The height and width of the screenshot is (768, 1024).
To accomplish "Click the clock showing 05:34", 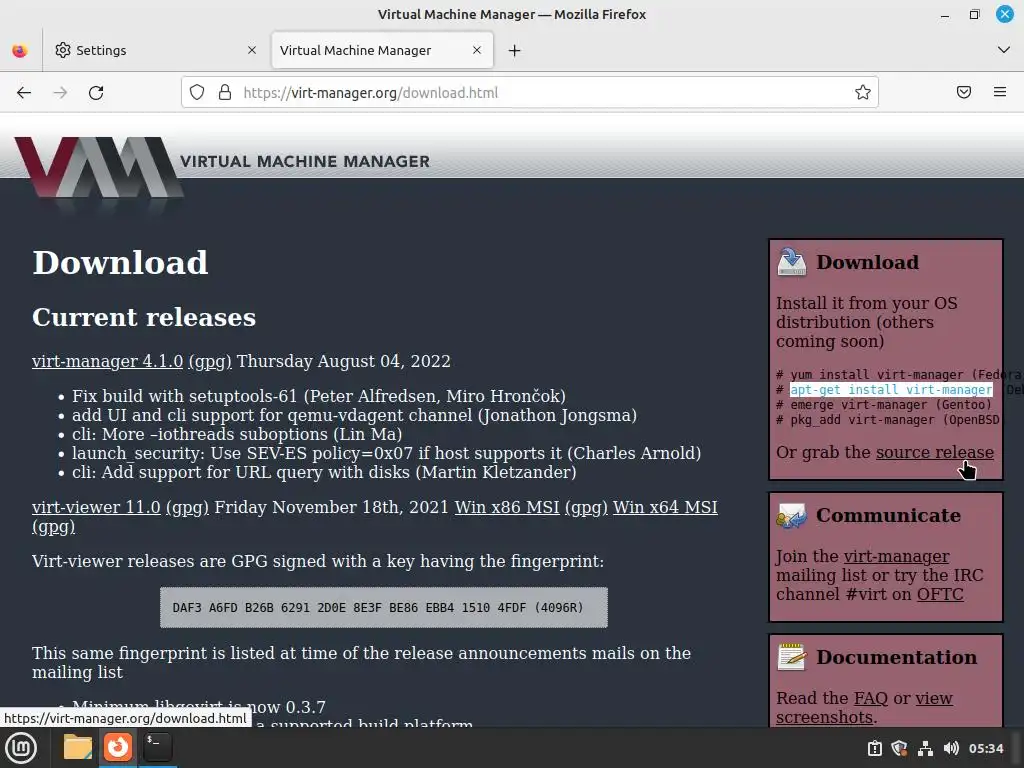I will coord(985,748).
